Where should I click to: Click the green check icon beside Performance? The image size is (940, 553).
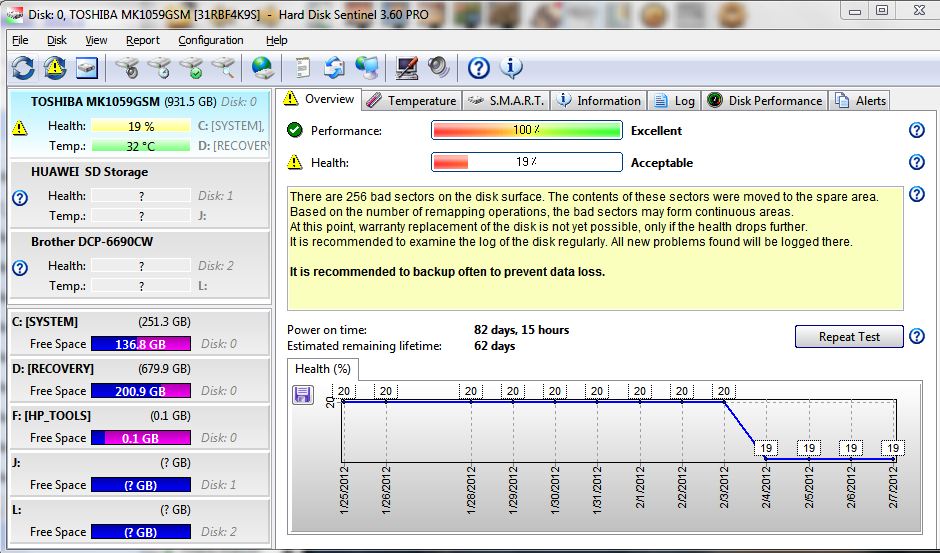[294, 130]
